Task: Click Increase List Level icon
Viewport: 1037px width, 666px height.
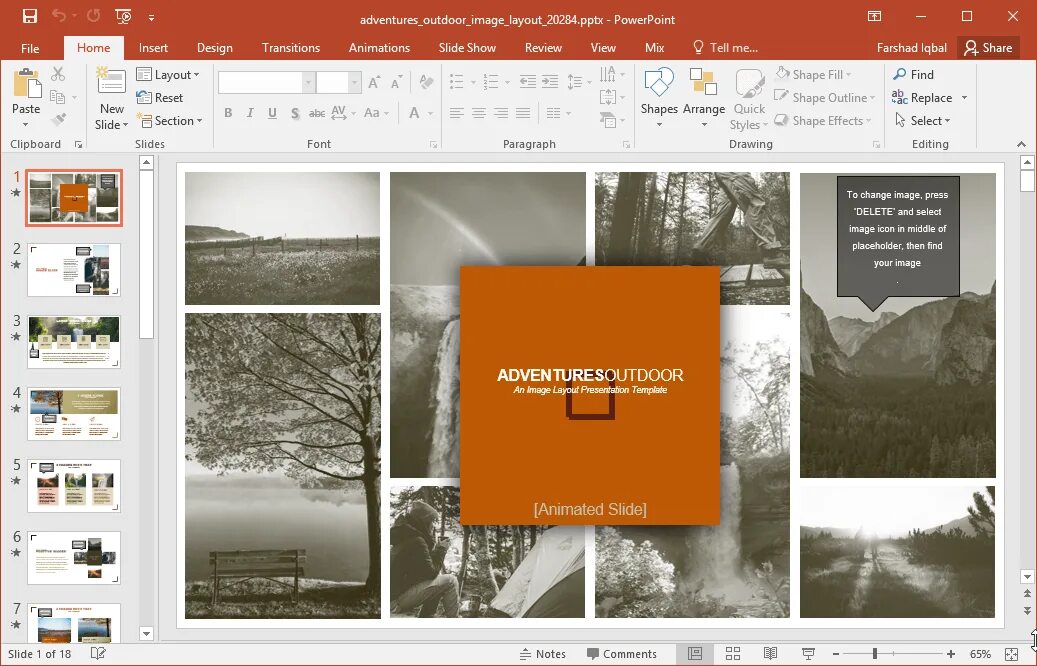Action: (550, 82)
